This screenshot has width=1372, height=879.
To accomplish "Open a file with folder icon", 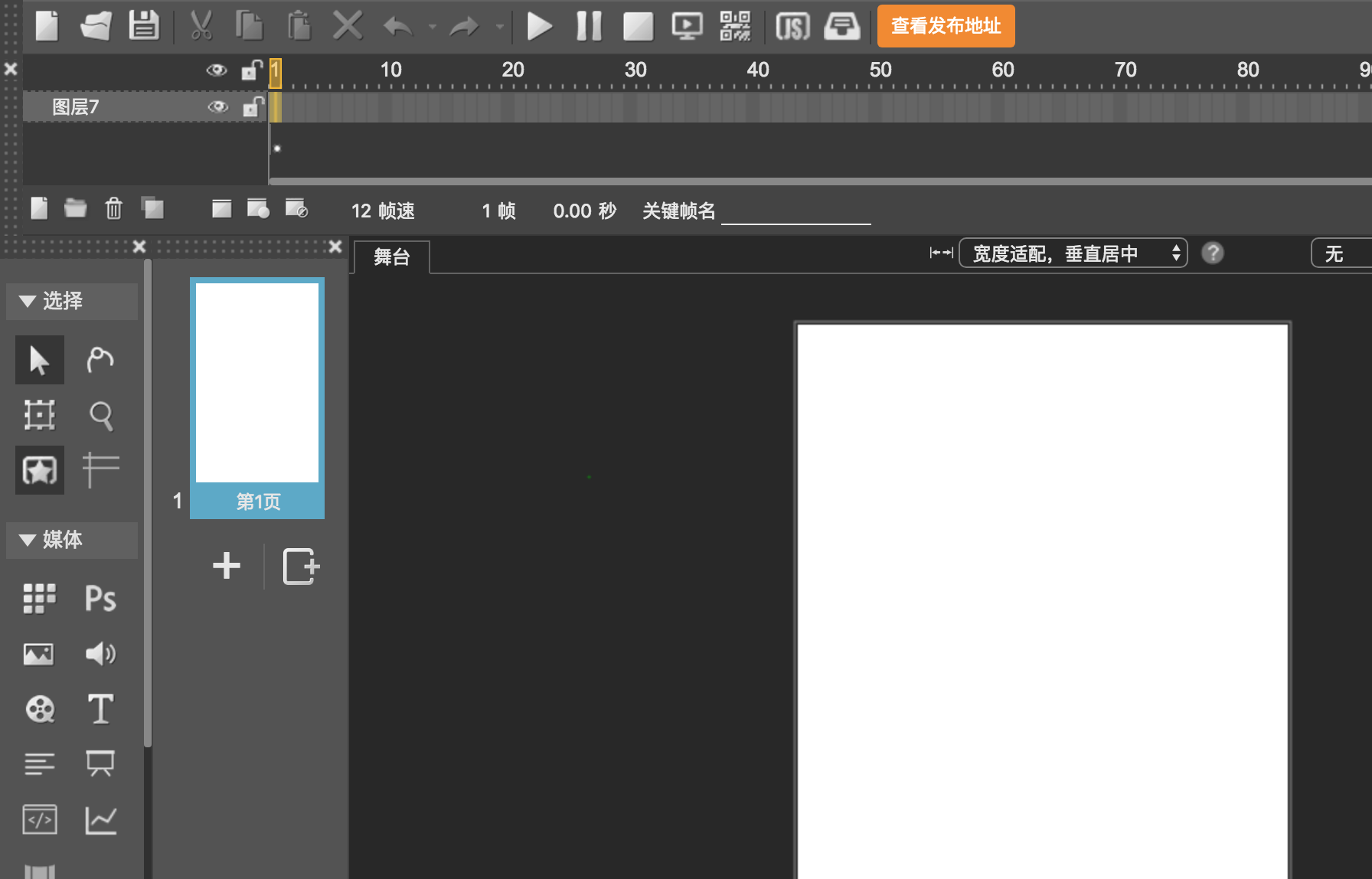I will tap(96, 26).
